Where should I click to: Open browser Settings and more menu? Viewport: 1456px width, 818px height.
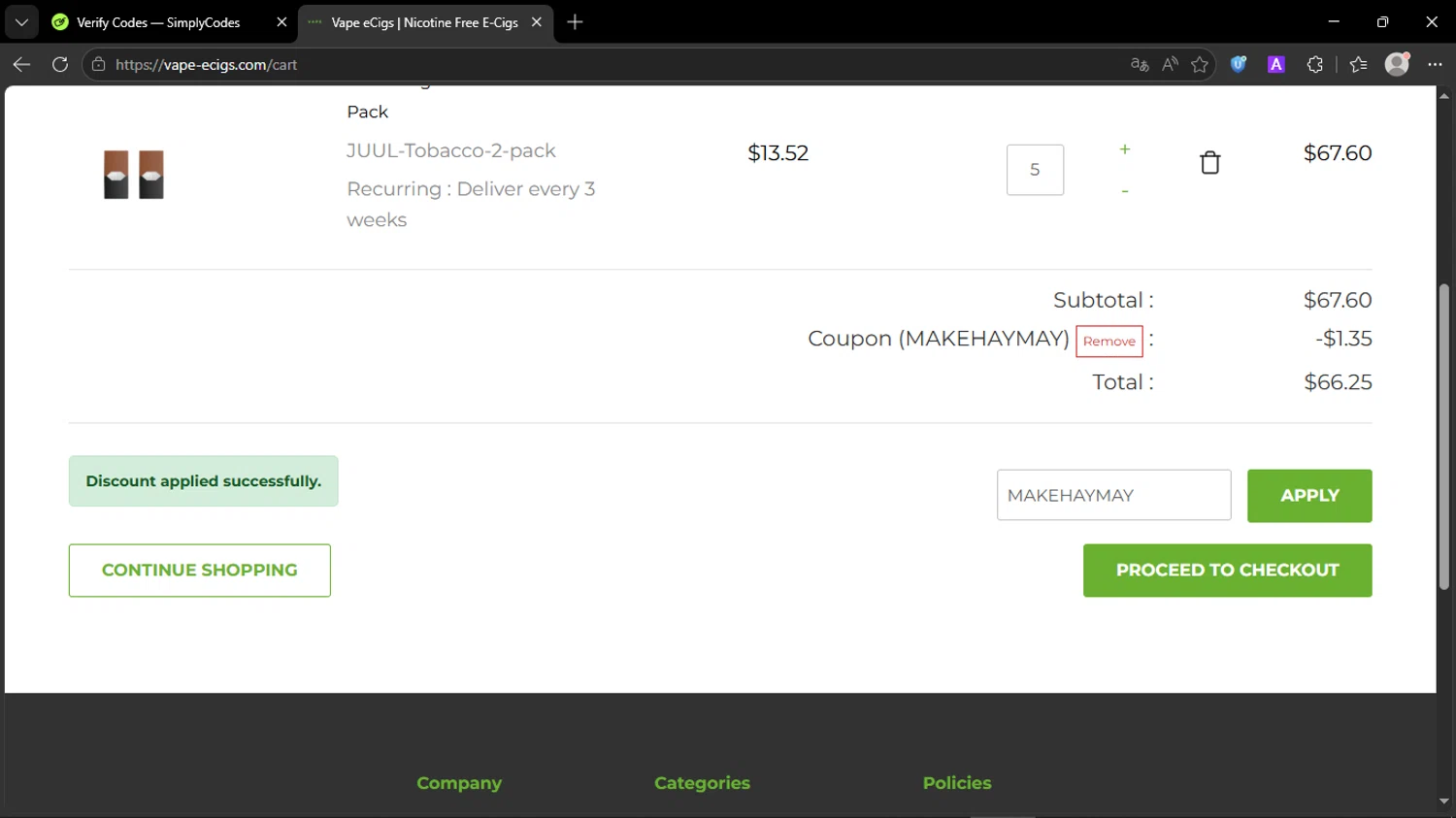(1435, 65)
